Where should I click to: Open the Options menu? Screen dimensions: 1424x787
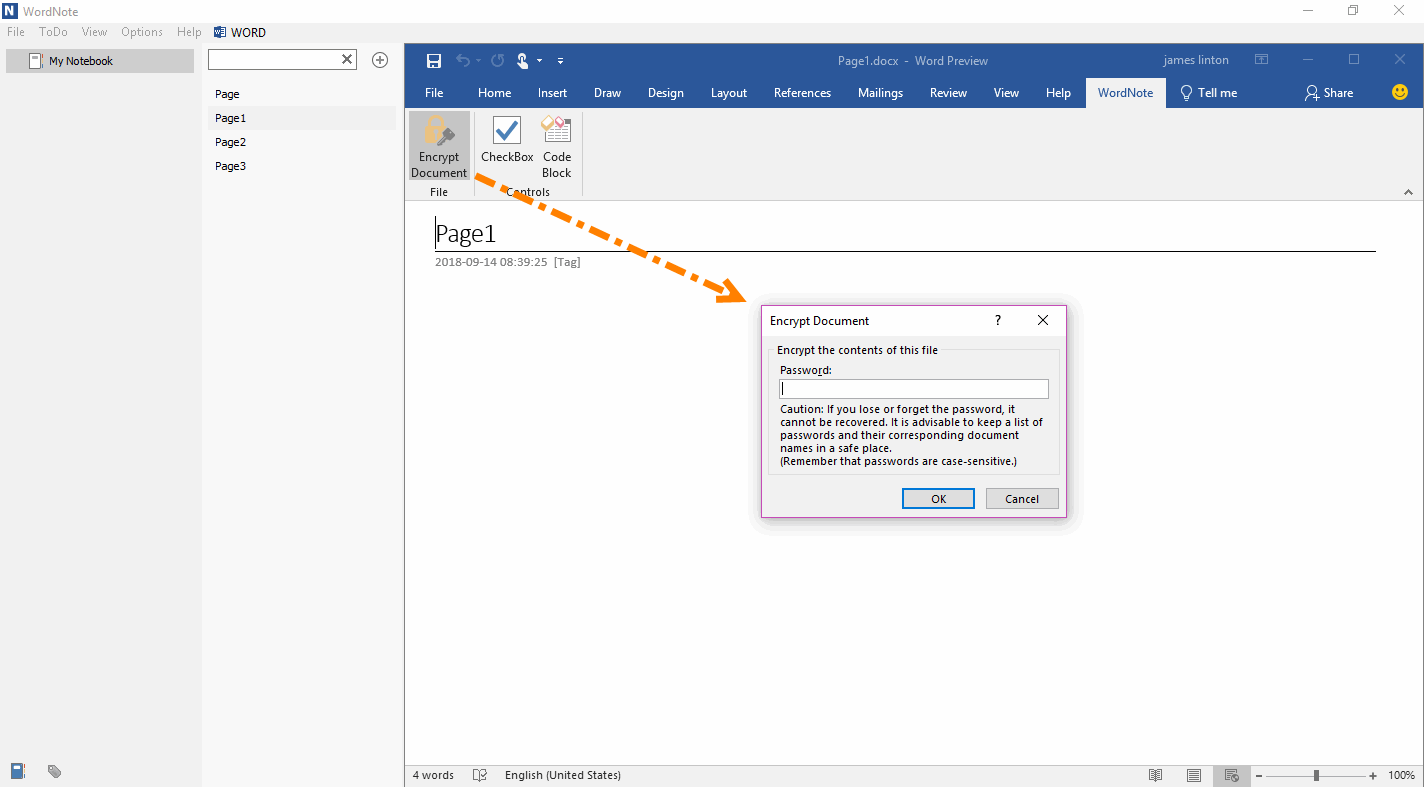click(x=142, y=32)
